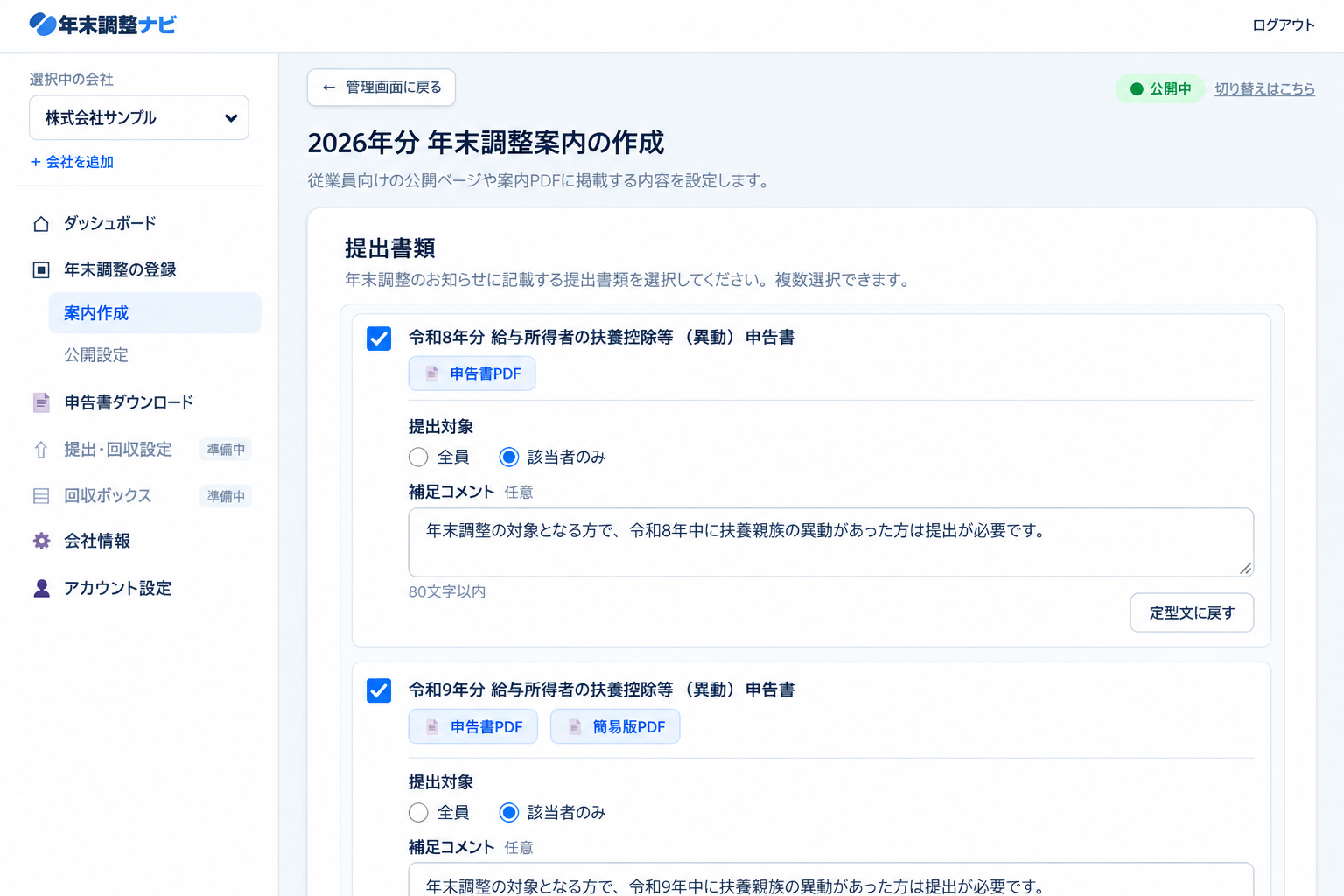Click the Dashboard home icon

pos(41,224)
